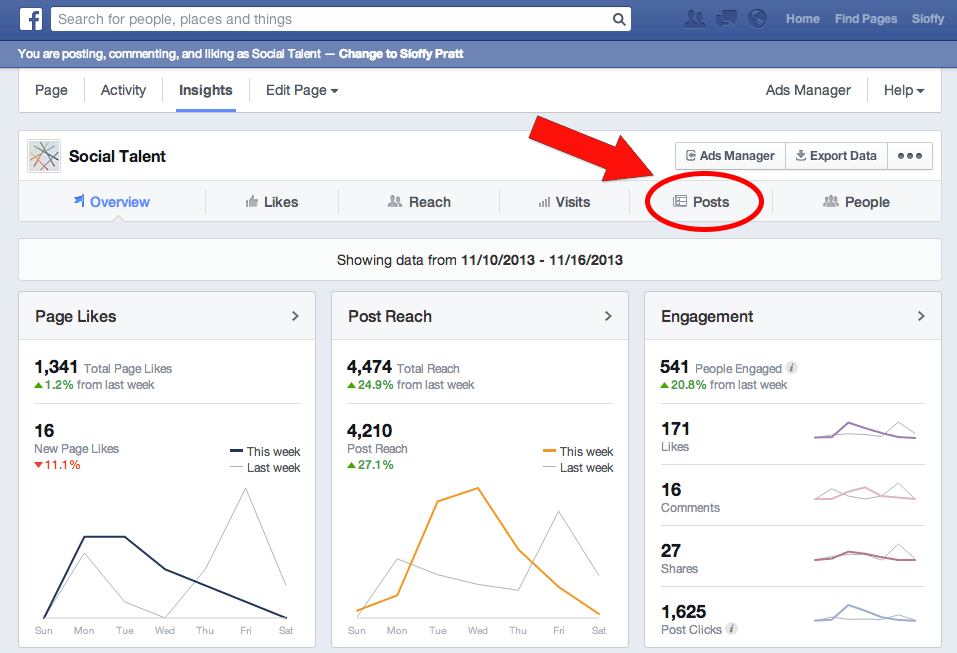Click the Social Talent page thumbnail
Image resolution: width=957 pixels, height=653 pixels.
pos(44,156)
